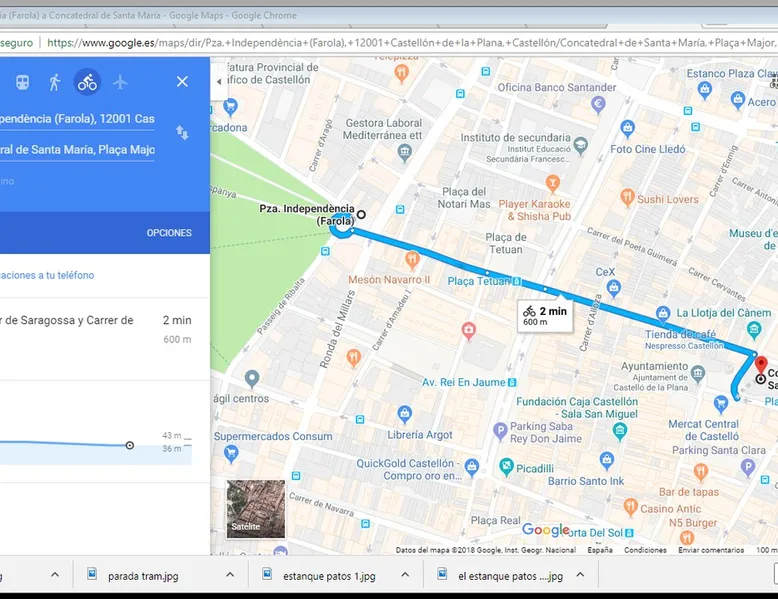Send directions to your phone link

pos(47,275)
